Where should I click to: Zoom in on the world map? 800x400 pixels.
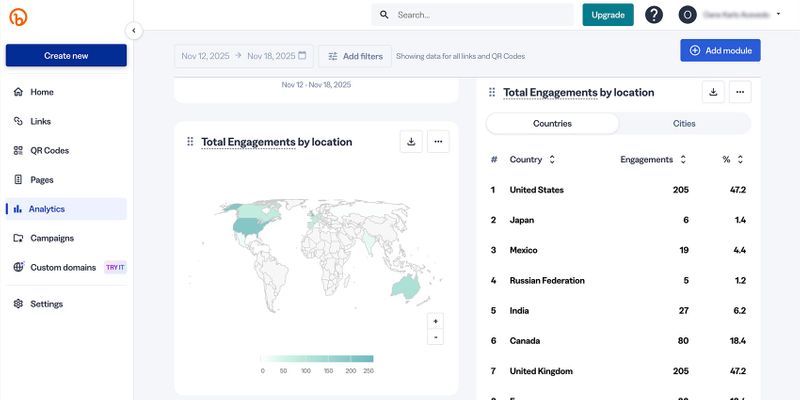[434, 321]
